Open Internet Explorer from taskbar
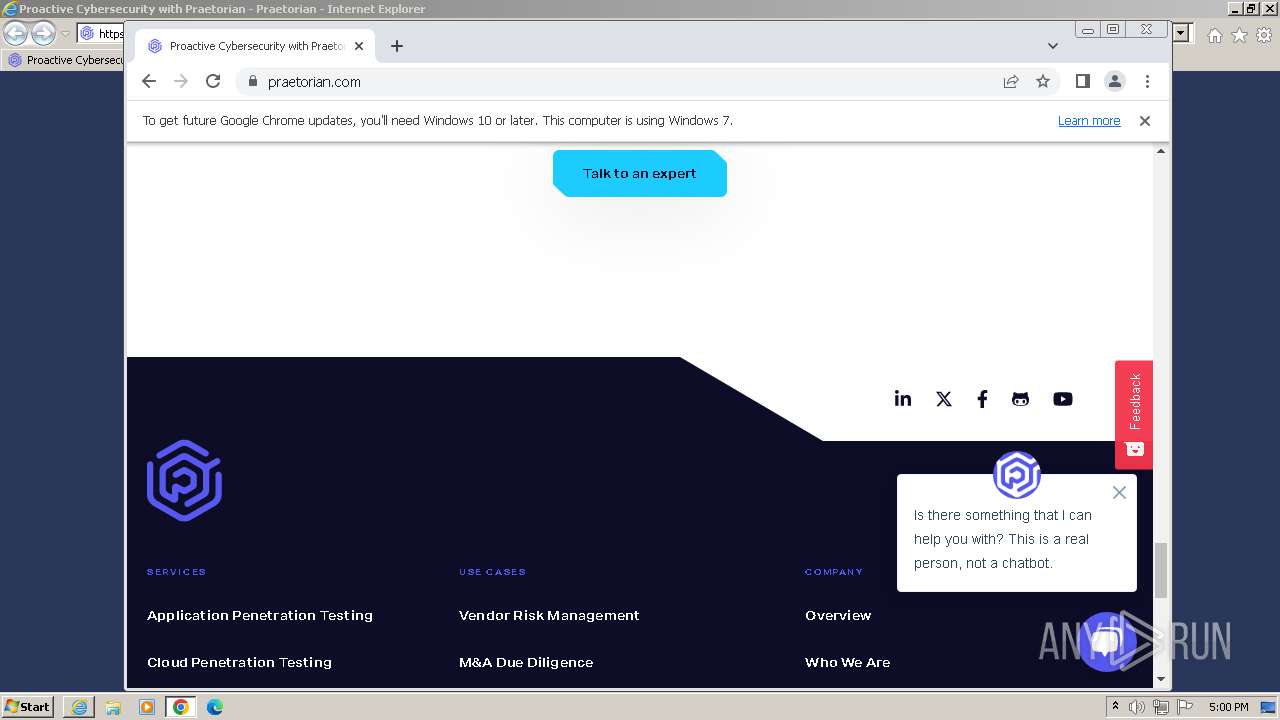This screenshot has width=1280, height=720. pos(79,707)
